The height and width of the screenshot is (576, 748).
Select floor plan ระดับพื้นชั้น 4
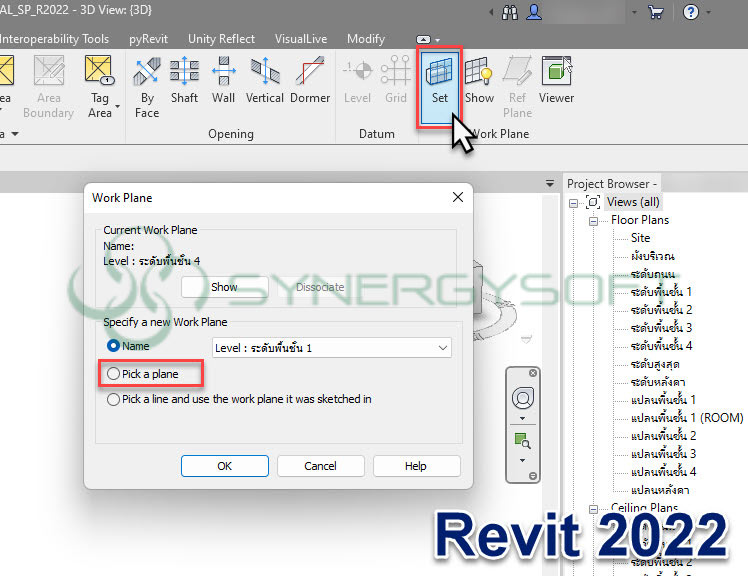(x=661, y=346)
